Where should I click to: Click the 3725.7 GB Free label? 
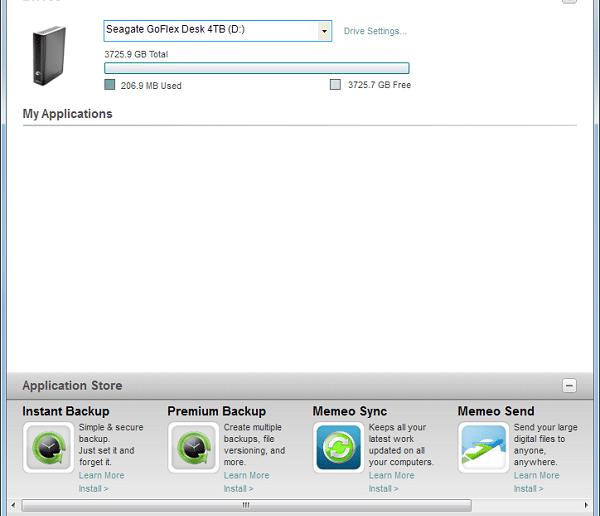[x=379, y=85]
